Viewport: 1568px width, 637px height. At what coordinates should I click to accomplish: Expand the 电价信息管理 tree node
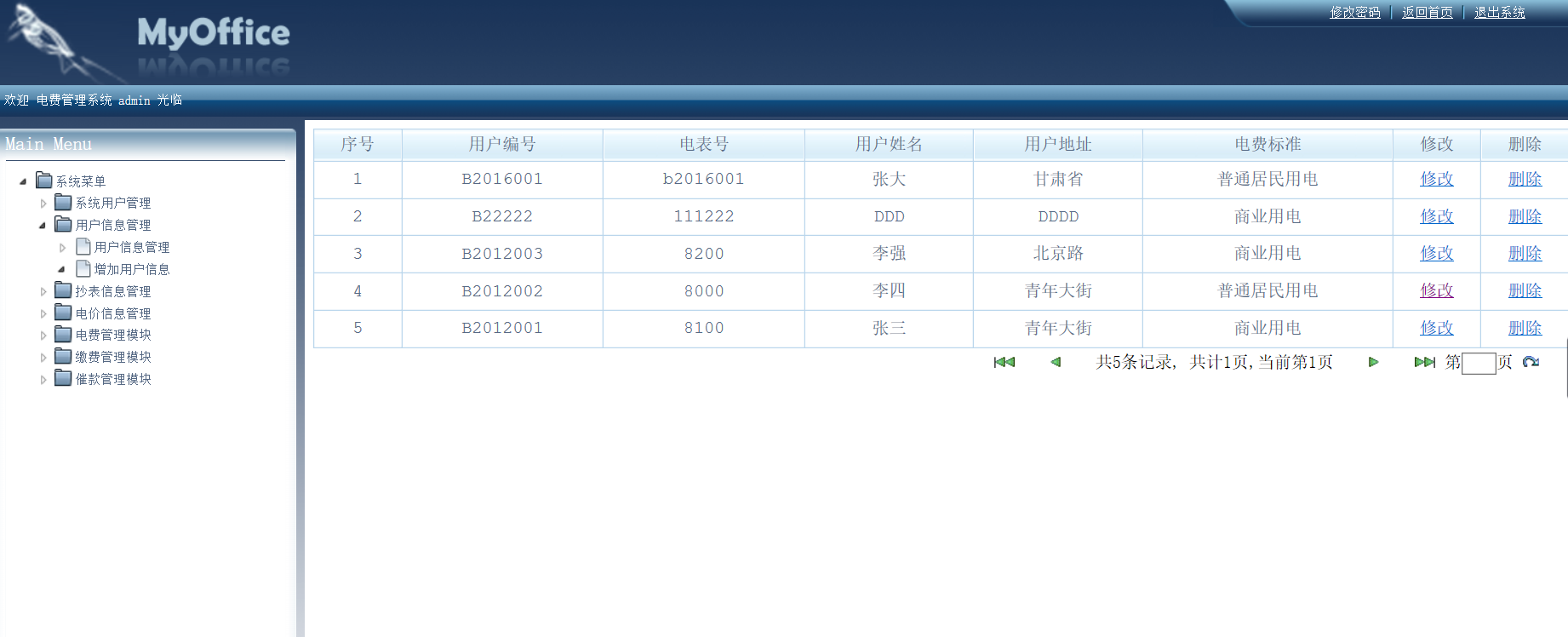pos(43,314)
